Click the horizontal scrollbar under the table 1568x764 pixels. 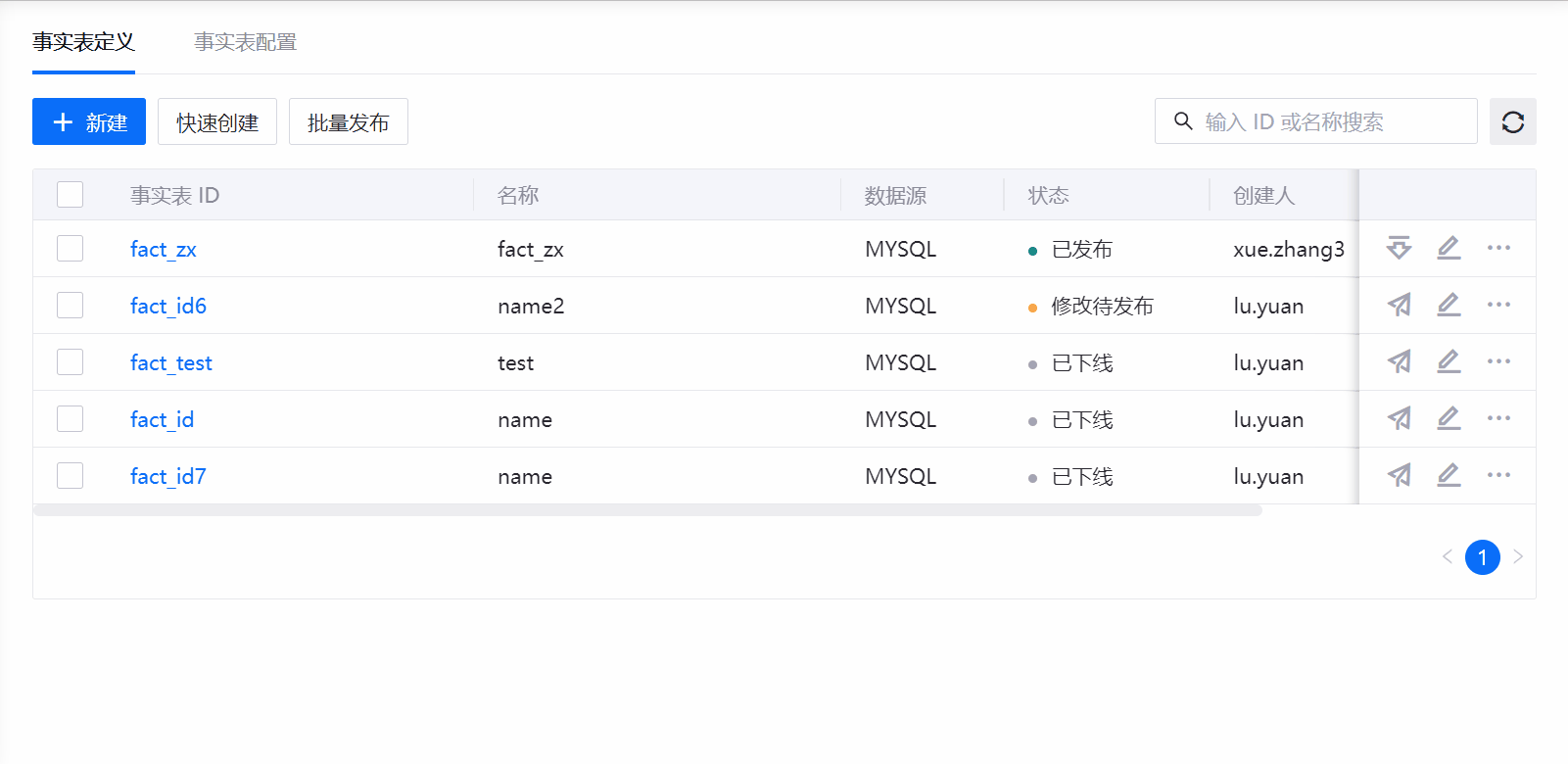[x=646, y=510]
